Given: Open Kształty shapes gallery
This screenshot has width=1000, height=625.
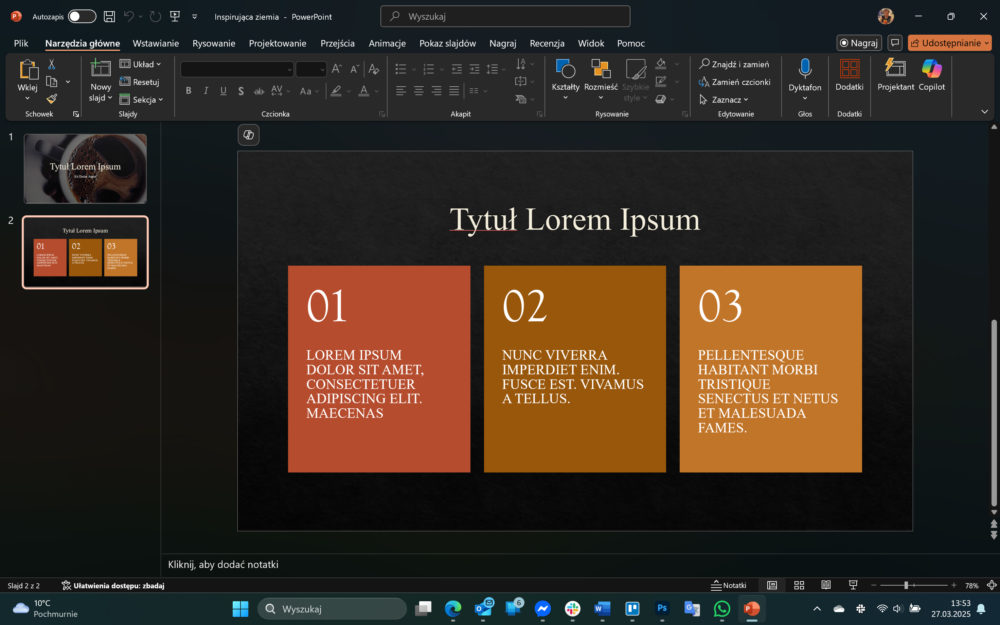Looking at the screenshot, I should 565,79.
